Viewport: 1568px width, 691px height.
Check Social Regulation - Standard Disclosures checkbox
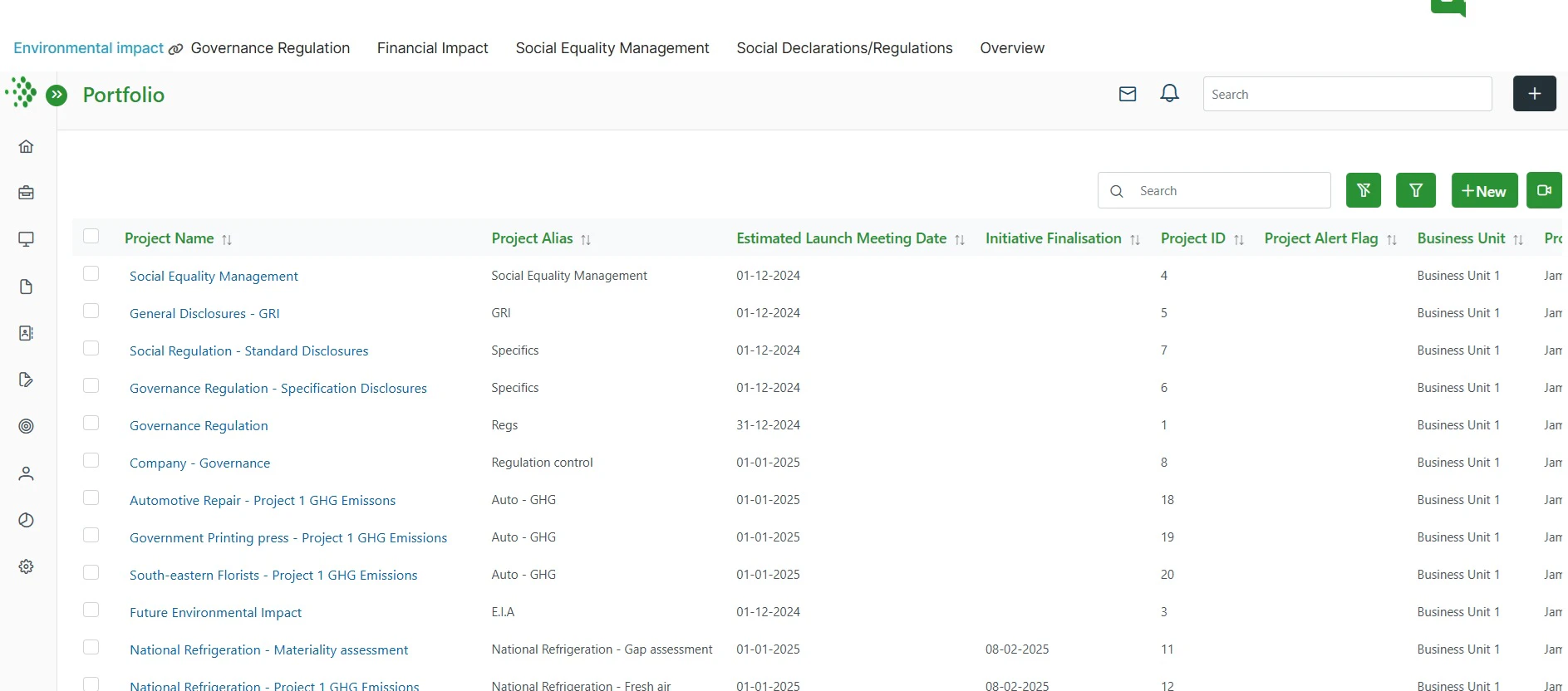point(91,348)
